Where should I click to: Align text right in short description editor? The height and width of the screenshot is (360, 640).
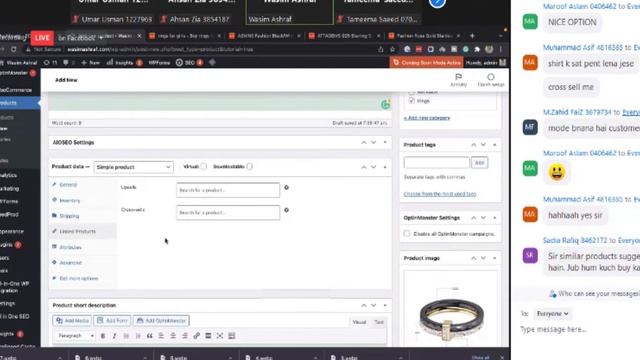point(185,336)
